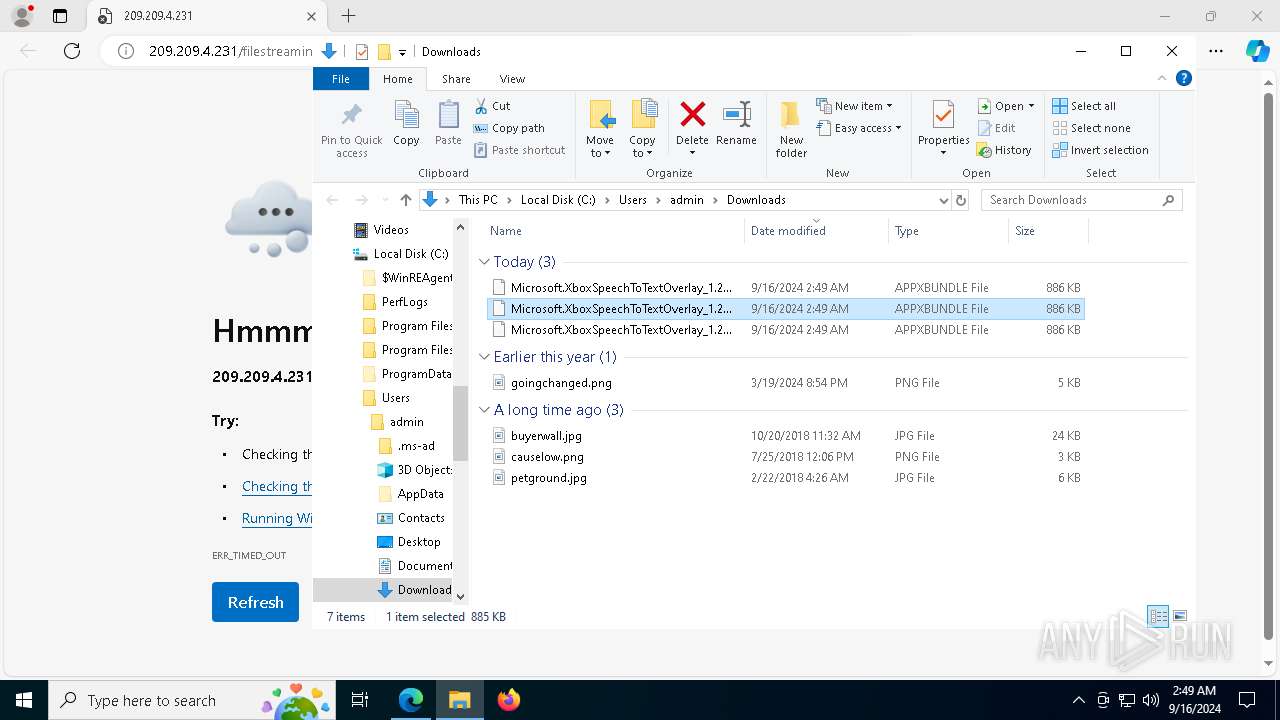Image resolution: width=1280 pixels, height=720 pixels.
Task: Open a new browser tab
Action: coord(348,16)
